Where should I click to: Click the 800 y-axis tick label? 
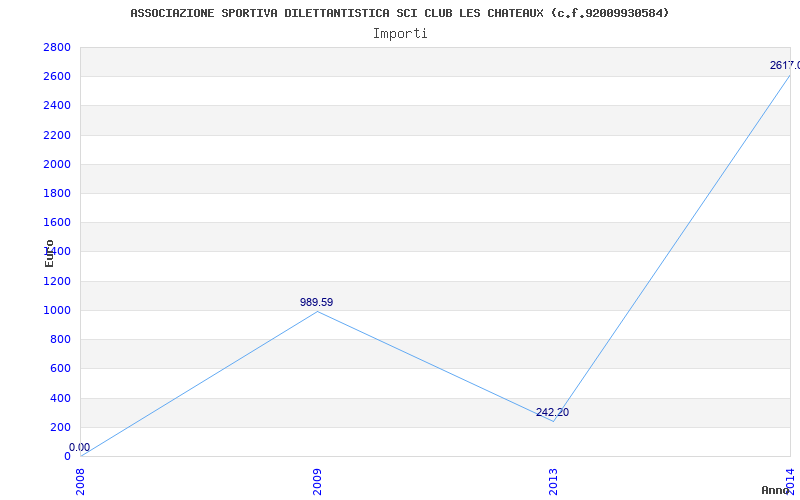pyautogui.click(x=60, y=339)
